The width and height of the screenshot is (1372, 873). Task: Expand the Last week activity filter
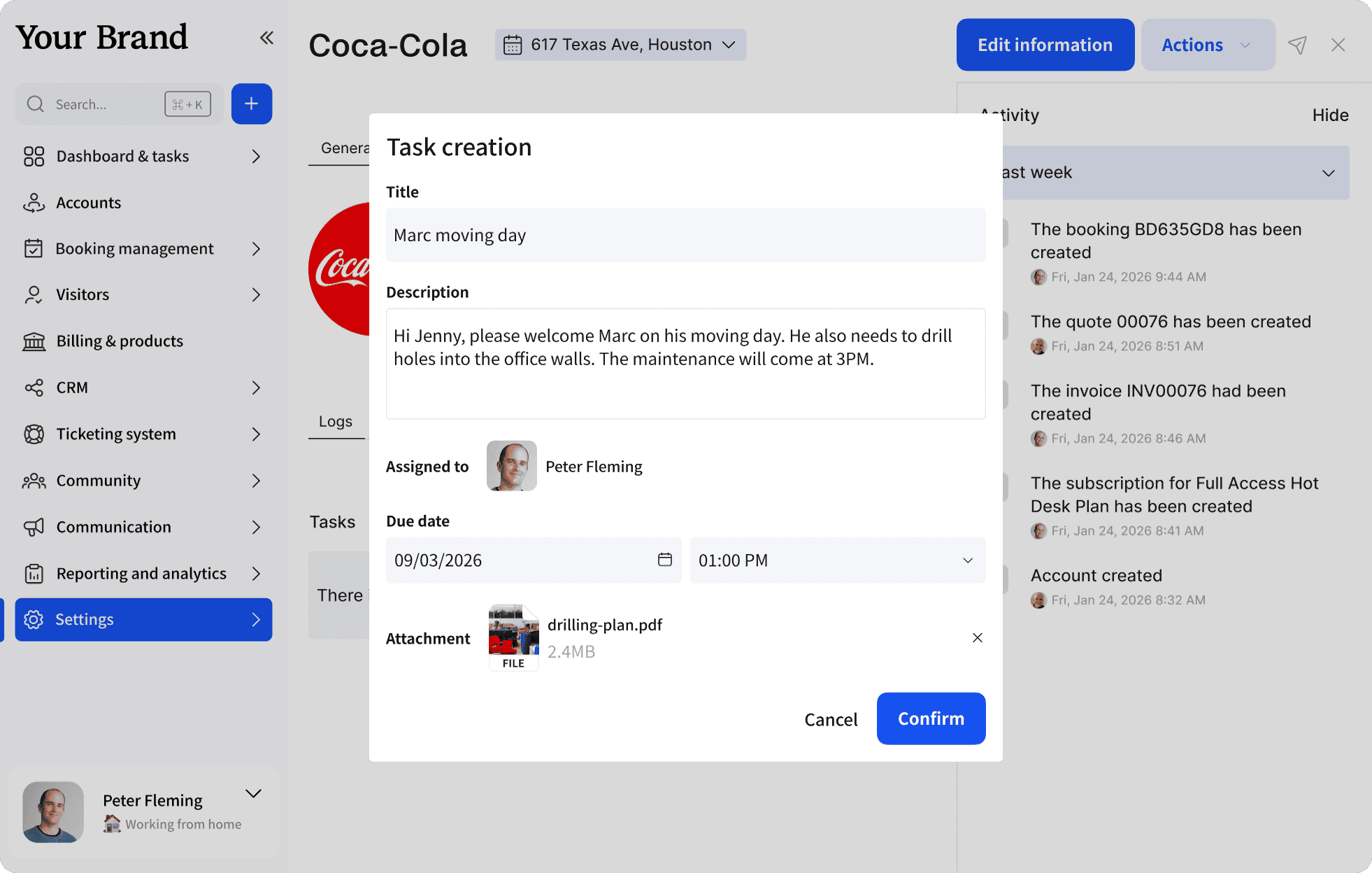pos(1327,173)
